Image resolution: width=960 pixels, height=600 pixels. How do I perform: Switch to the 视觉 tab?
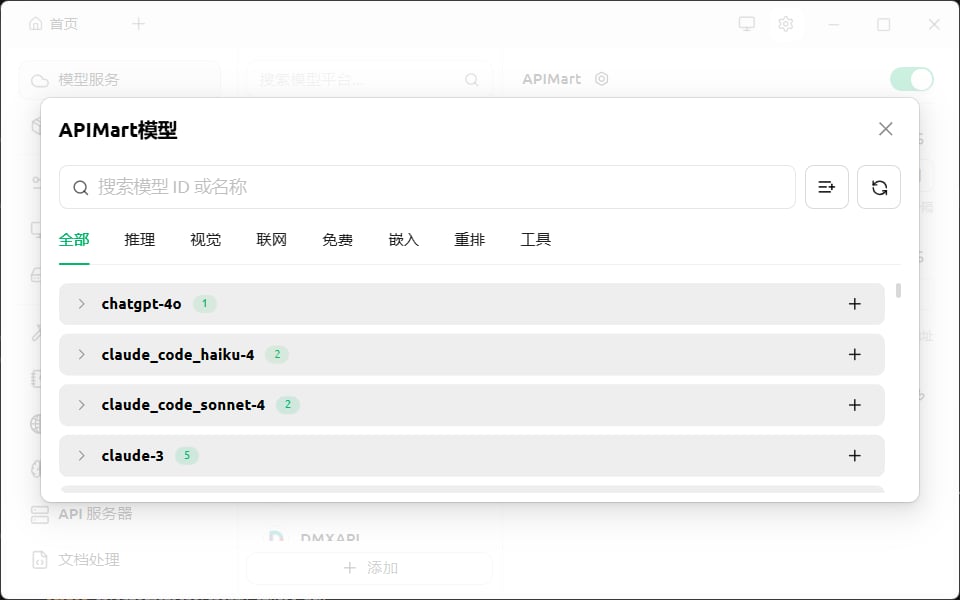pyautogui.click(x=206, y=239)
